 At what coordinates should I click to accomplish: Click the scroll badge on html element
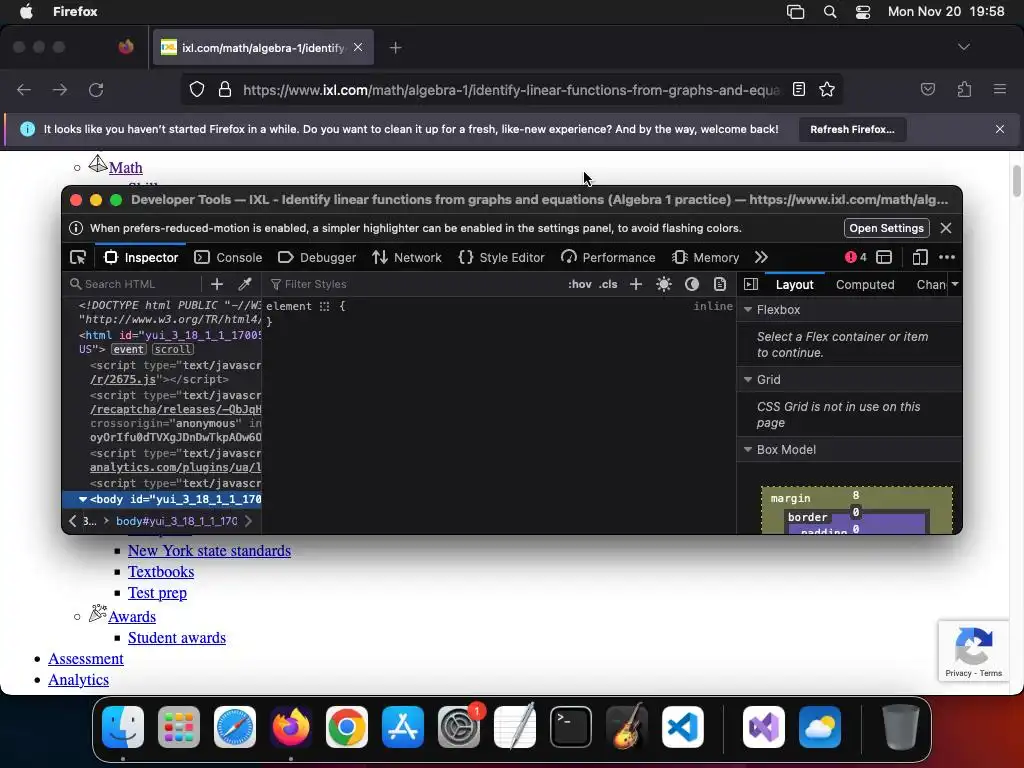point(173,349)
